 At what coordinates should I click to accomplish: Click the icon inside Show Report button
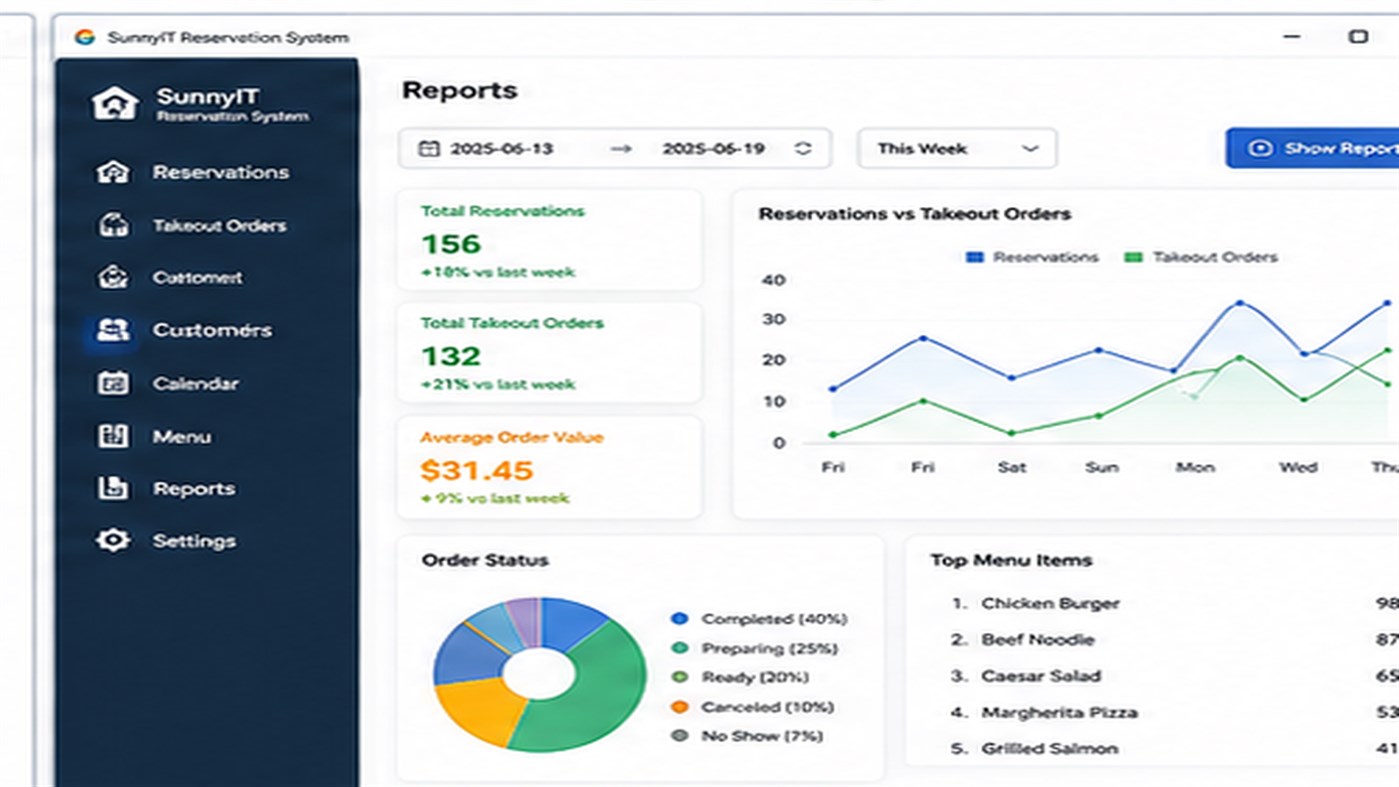coord(1260,148)
